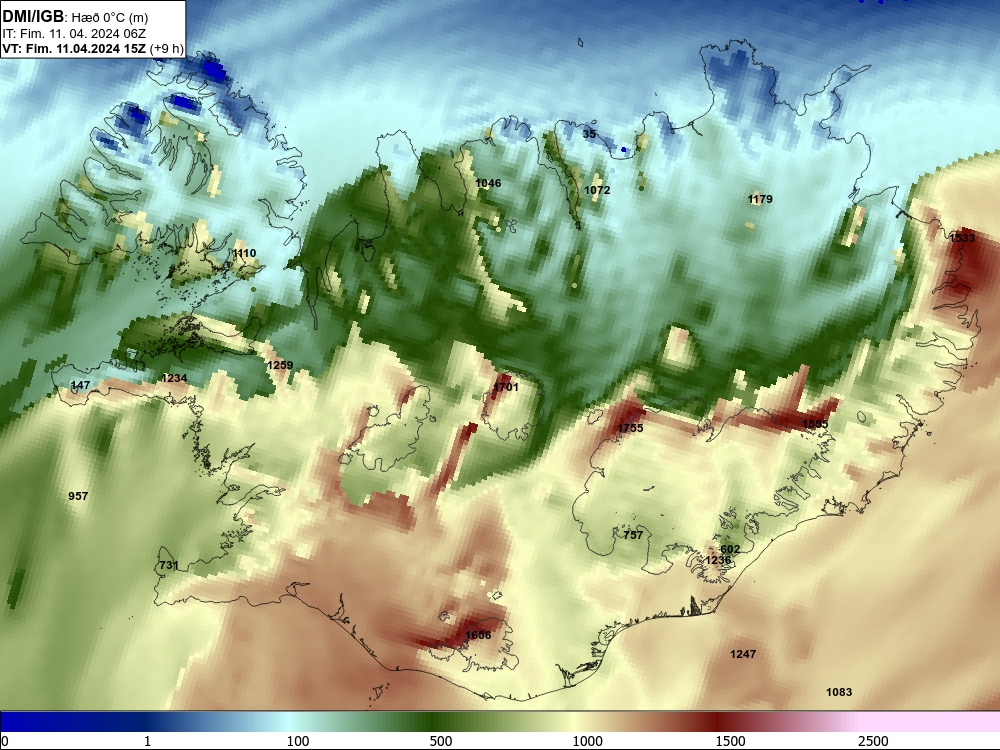The height and width of the screenshot is (750, 1000).
Task: Click the map value 1083
Action: pos(839,693)
